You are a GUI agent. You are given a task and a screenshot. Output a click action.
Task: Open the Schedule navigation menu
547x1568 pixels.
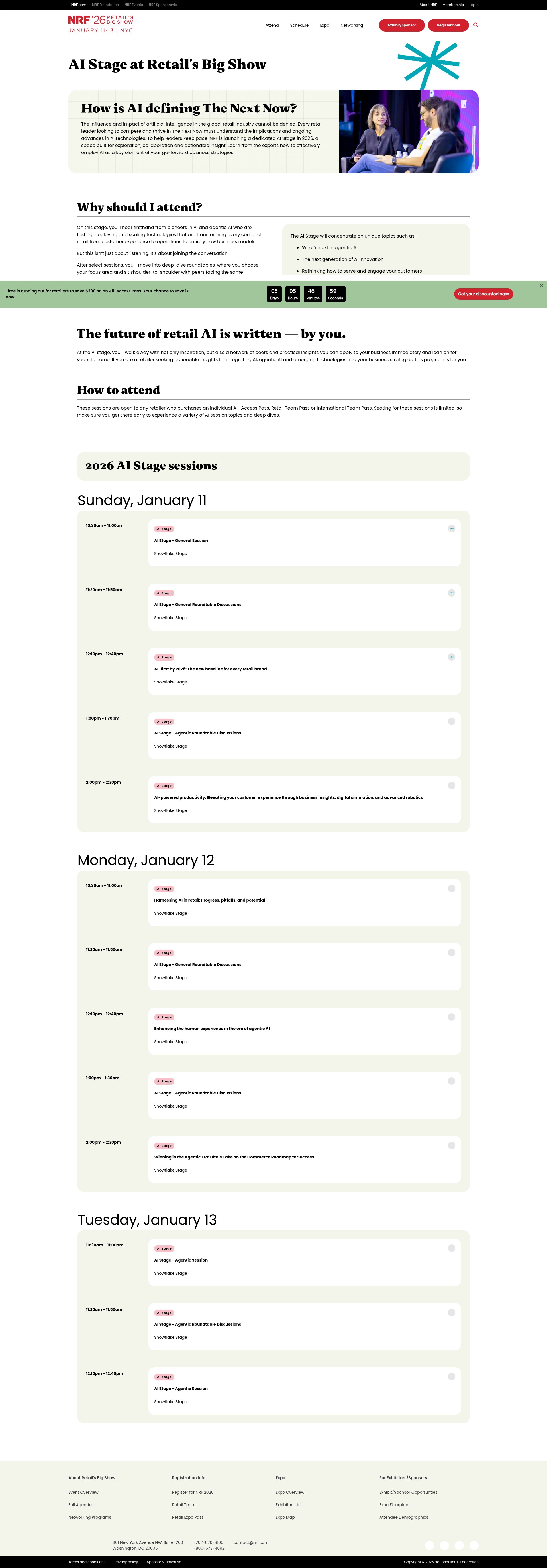(299, 26)
